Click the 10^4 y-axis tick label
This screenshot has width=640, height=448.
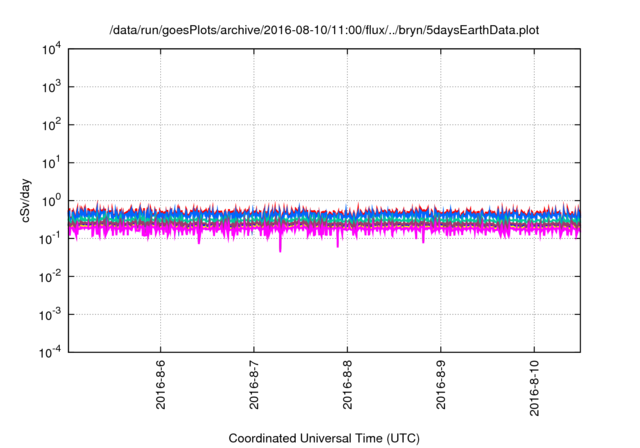point(51,50)
